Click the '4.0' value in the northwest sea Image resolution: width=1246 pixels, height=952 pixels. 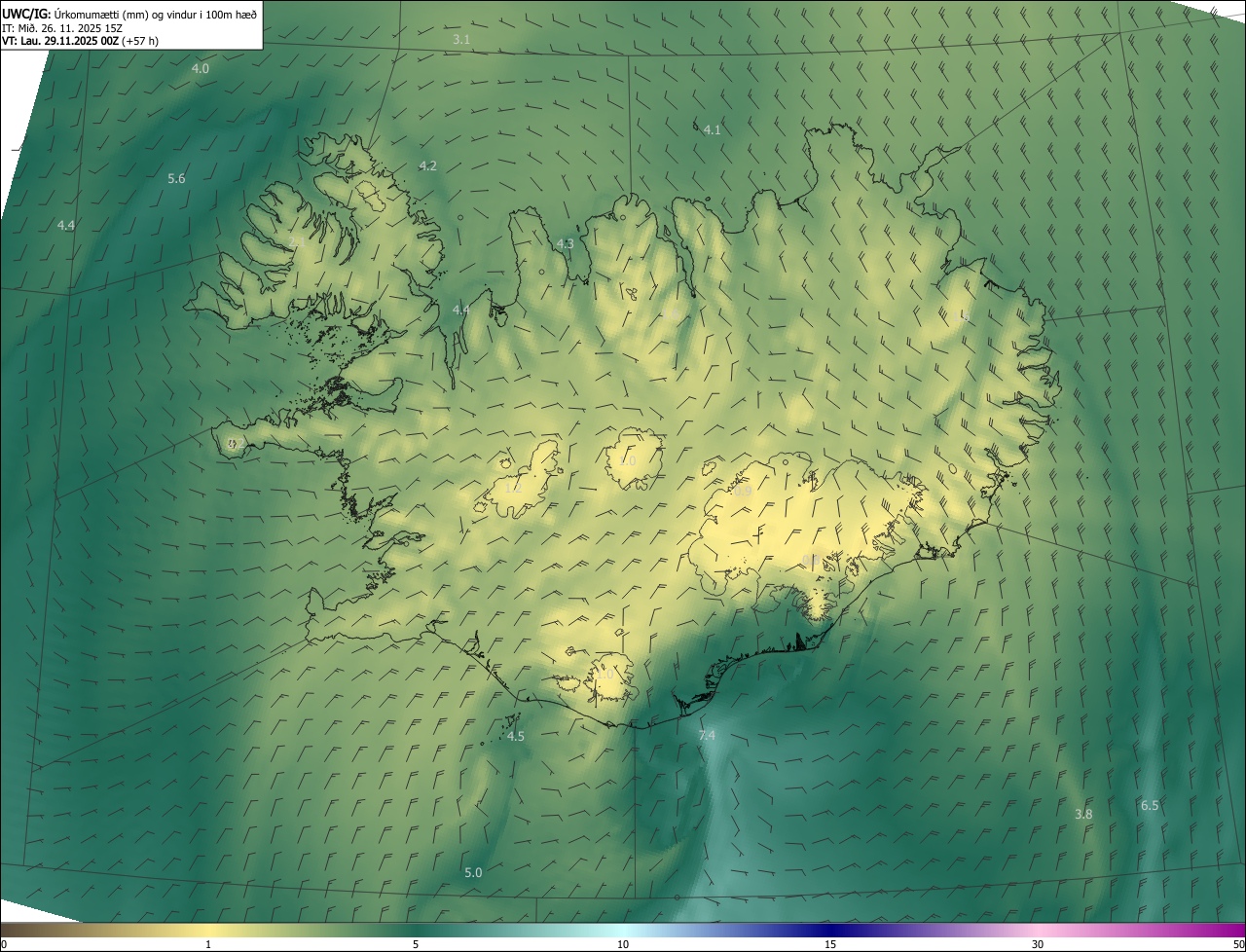pyautogui.click(x=200, y=69)
